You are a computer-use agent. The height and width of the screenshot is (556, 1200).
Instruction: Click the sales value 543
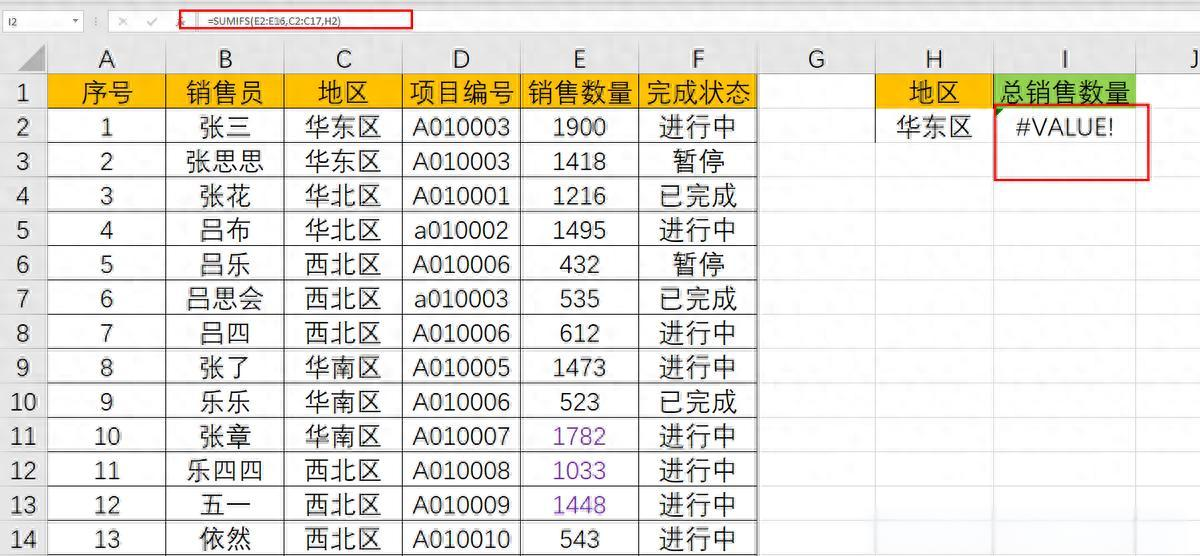pos(580,539)
